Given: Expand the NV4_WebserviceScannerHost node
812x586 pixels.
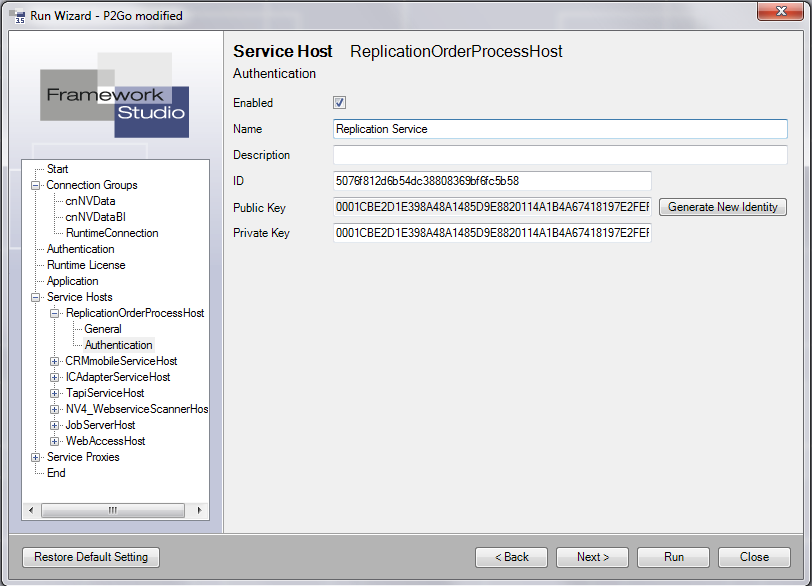Looking at the screenshot, I should click(x=54, y=409).
